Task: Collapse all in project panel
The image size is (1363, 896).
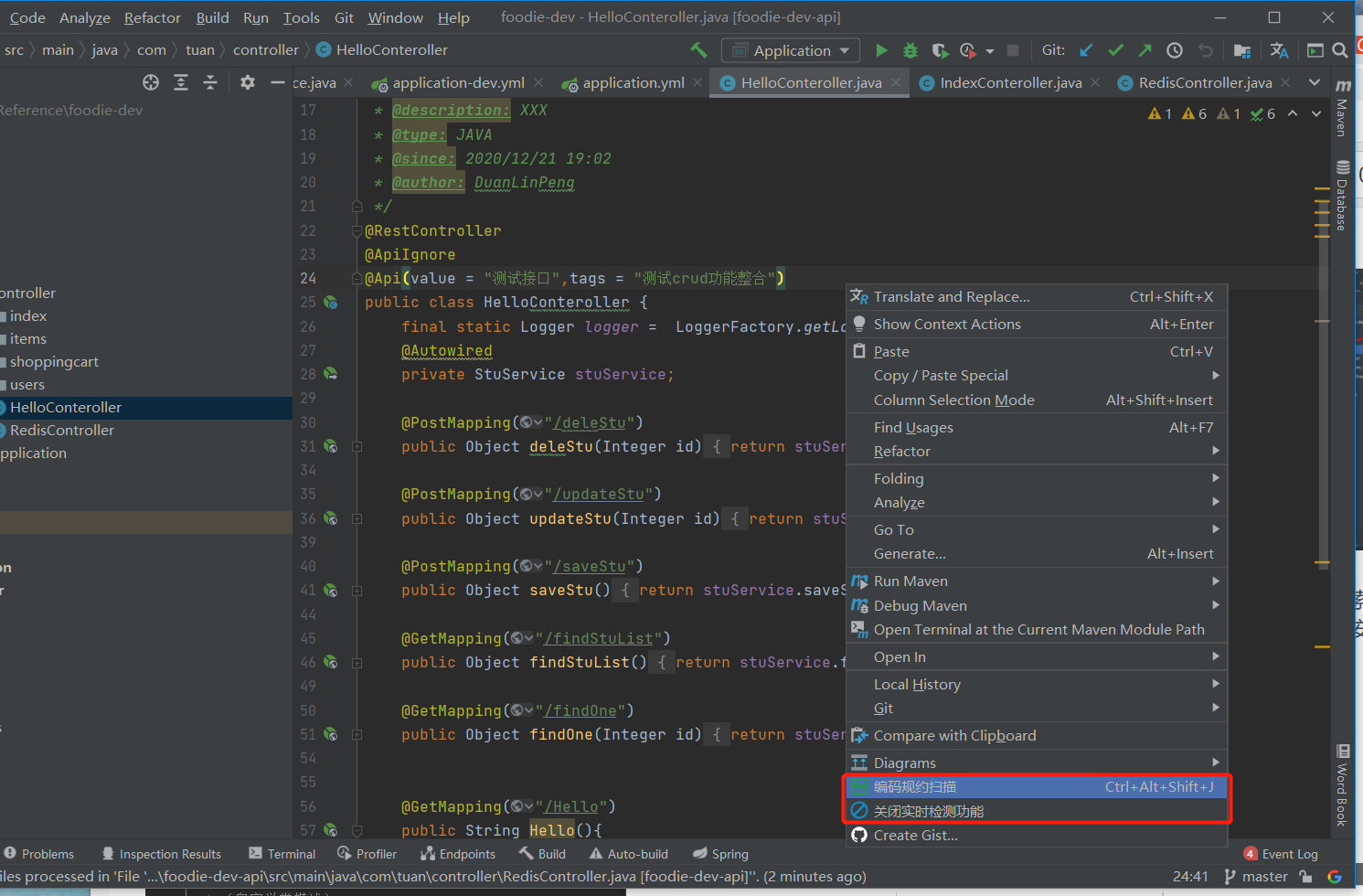Action: [x=210, y=82]
